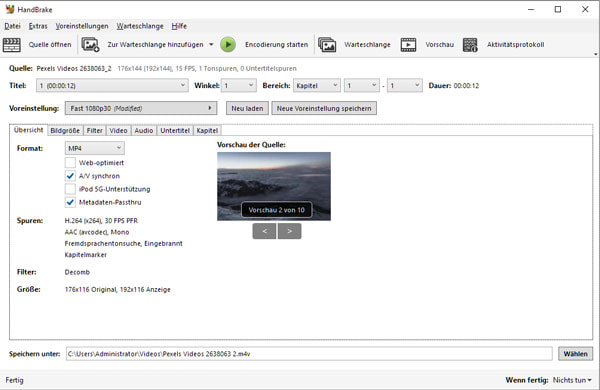Open the 'Warteschlange' toolbar item
Viewport: 600px width, 390px height.
coord(367,45)
